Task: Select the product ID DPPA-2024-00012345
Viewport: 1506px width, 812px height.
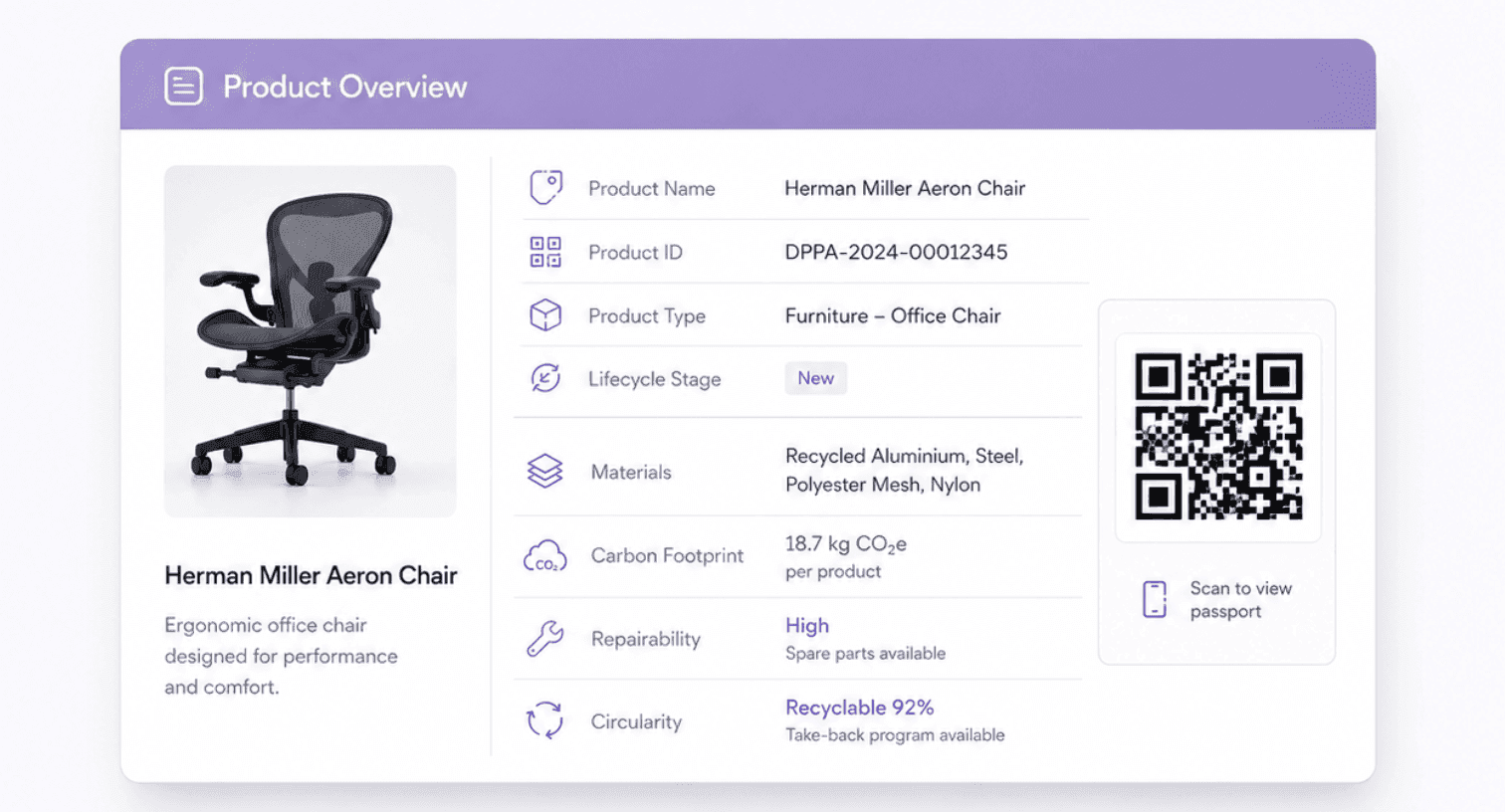Action: pos(896,252)
